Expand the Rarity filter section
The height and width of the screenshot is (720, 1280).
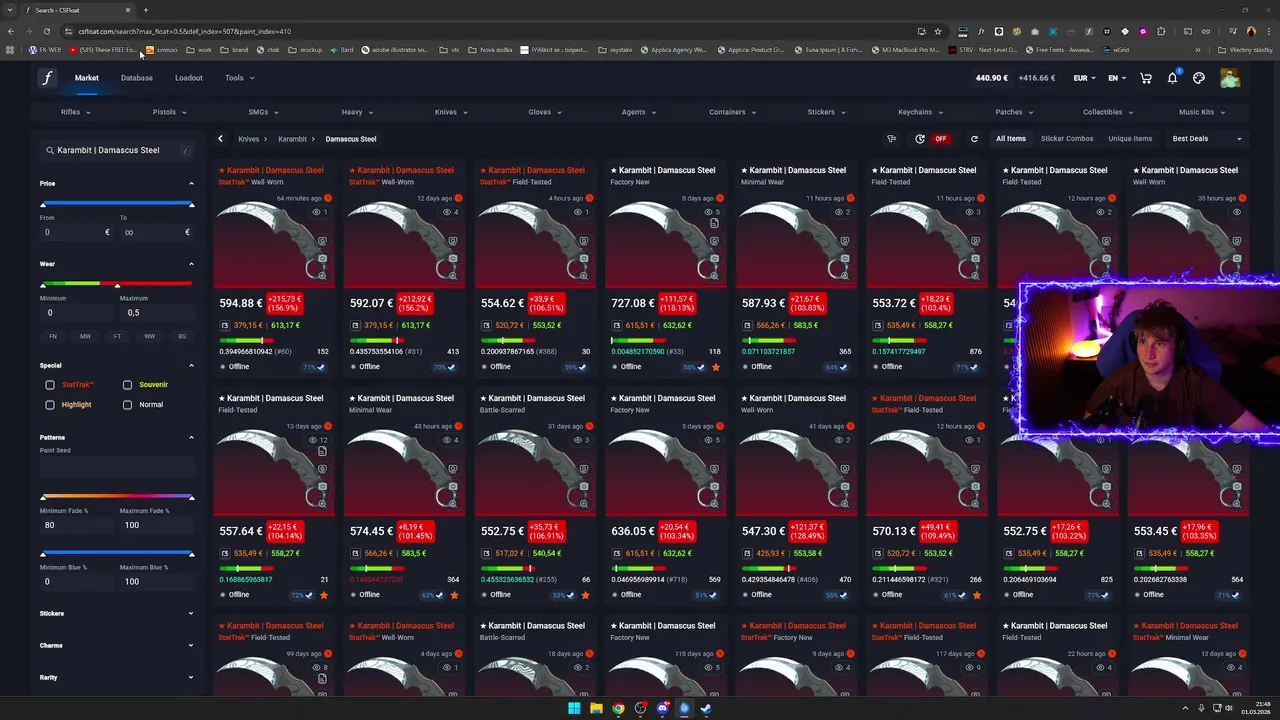(117, 678)
